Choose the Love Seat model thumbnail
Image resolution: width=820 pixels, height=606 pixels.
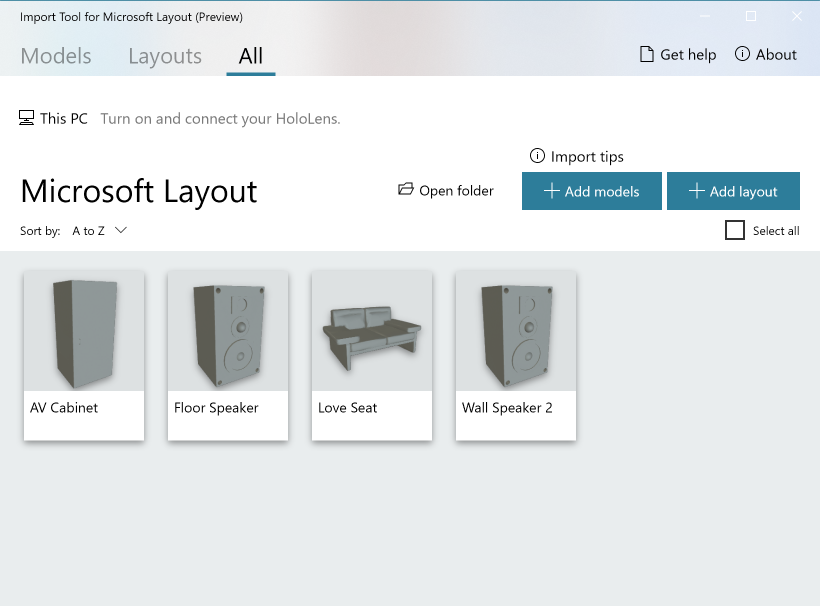[x=372, y=332]
